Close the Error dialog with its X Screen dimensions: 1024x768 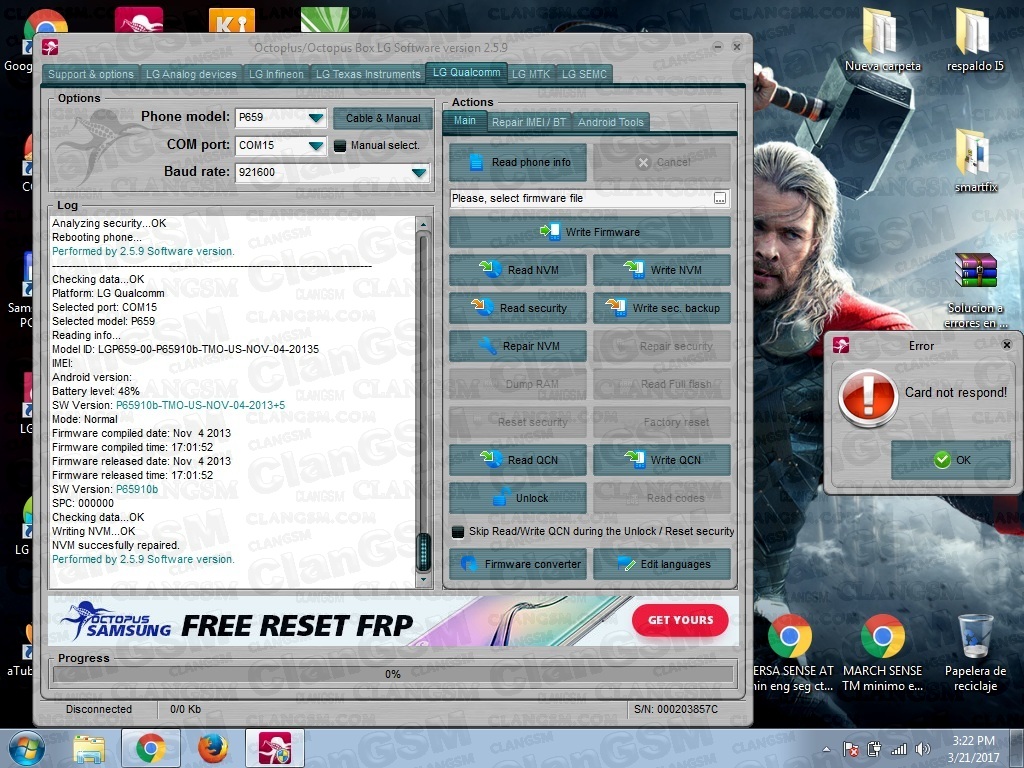1006,344
